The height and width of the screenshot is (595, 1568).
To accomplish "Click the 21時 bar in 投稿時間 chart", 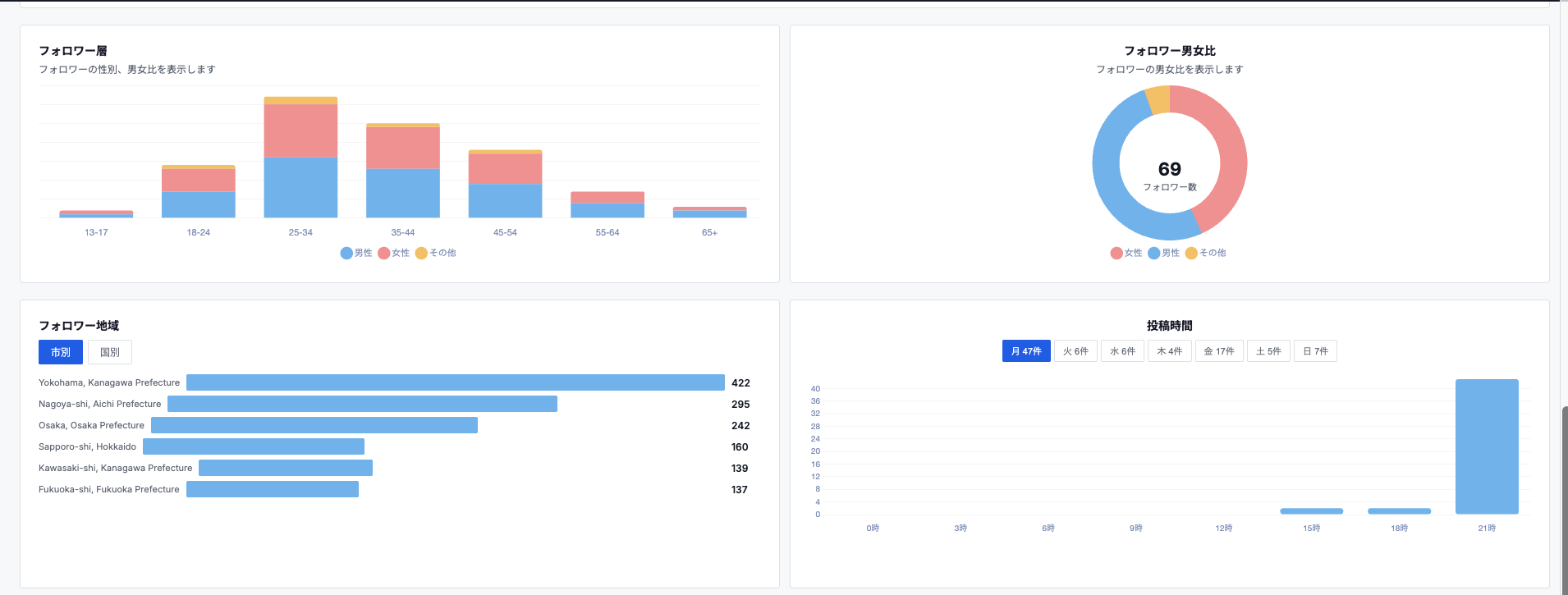I will pyautogui.click(x=1487, y=446).
